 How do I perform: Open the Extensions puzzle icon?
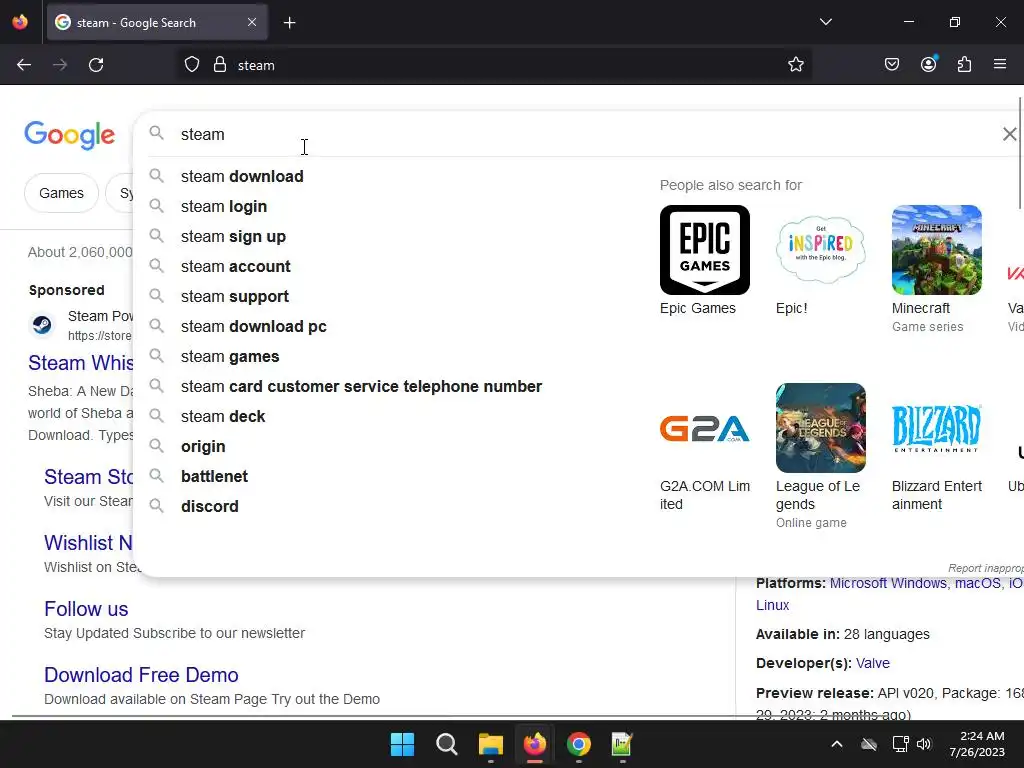(x=964, y=64)
